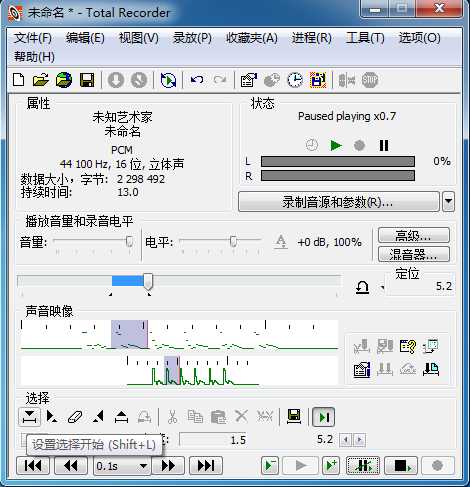Click the fast-forward double-arrow button
470x487 pixels.
pos(168,465)
